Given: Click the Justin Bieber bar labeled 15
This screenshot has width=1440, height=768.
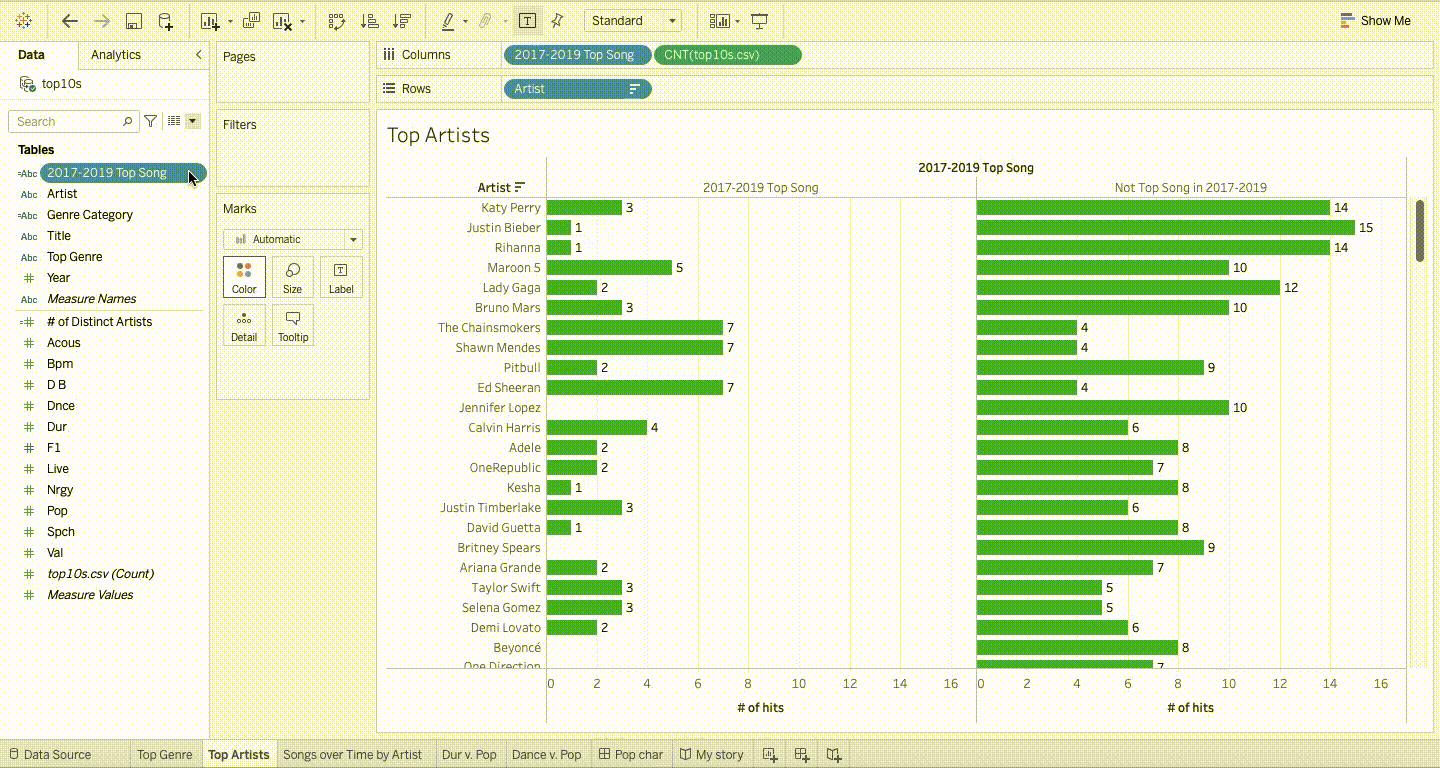Looking at the screenshot, I should (x=1166, y=228).
